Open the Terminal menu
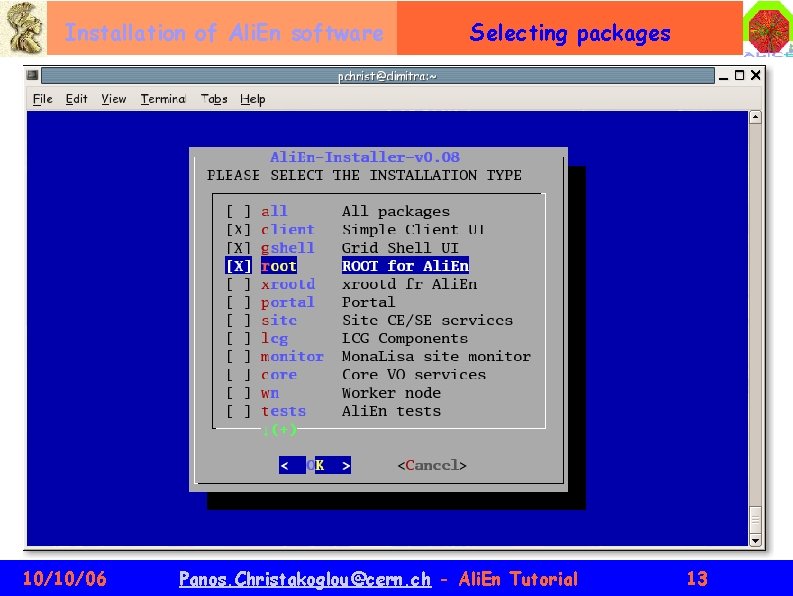793x596 pixels. click(x=163, y=99)
